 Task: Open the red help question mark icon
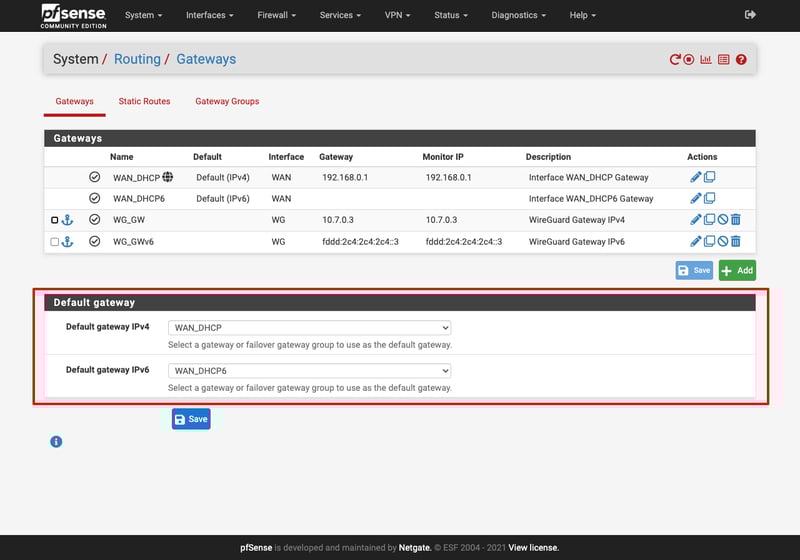pyautogui.click(x=741, y=60)
